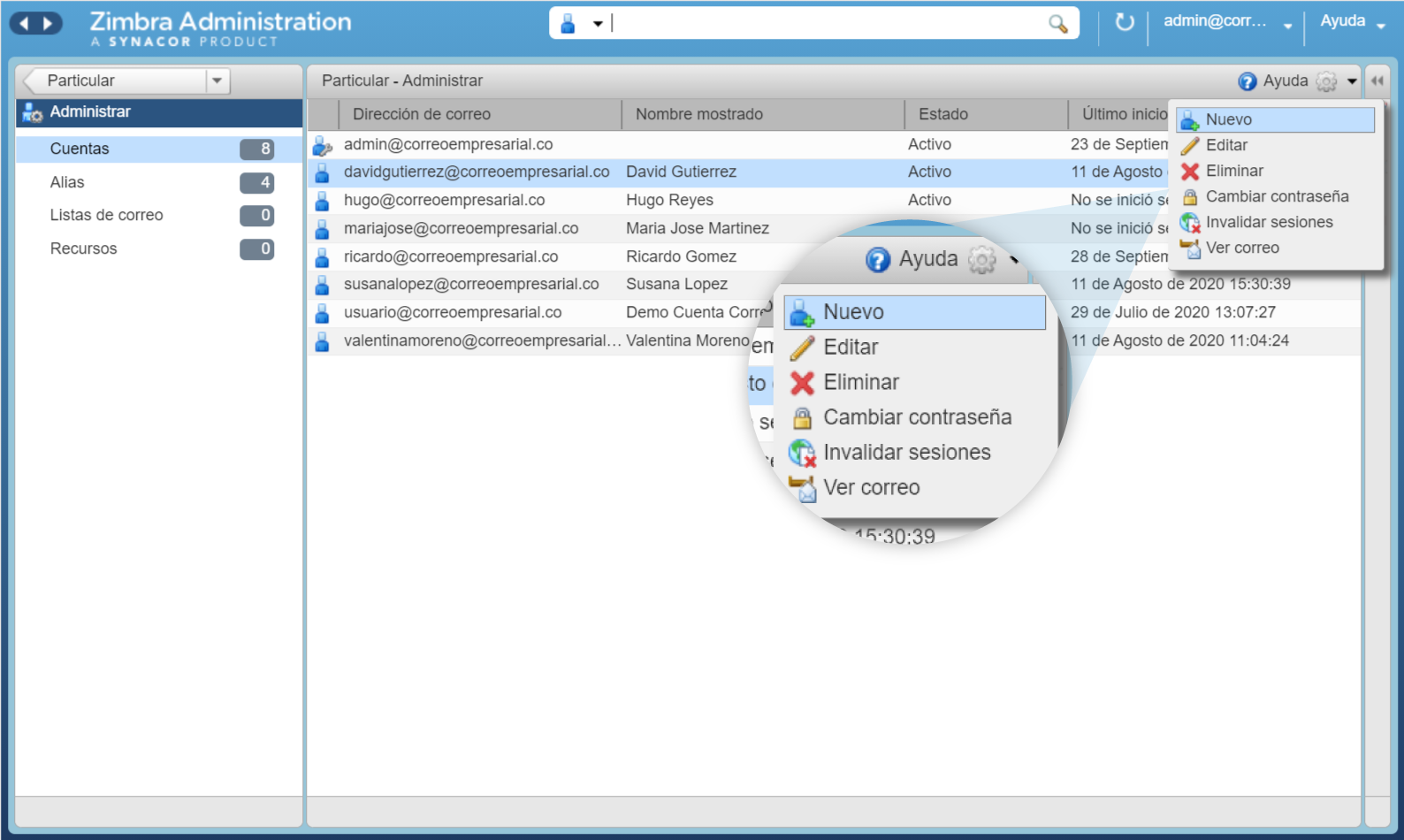Open the Ayuda menu in header

[x=1352, y=22]
